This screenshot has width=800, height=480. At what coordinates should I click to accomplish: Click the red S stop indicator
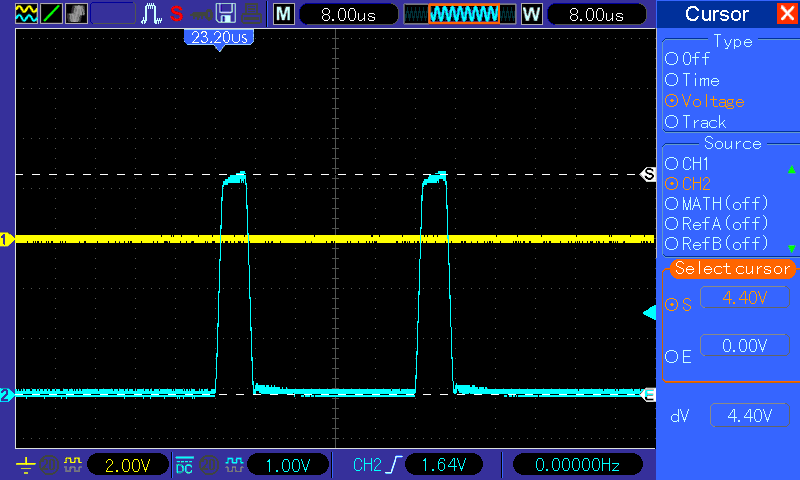click(x=177, y=14)
